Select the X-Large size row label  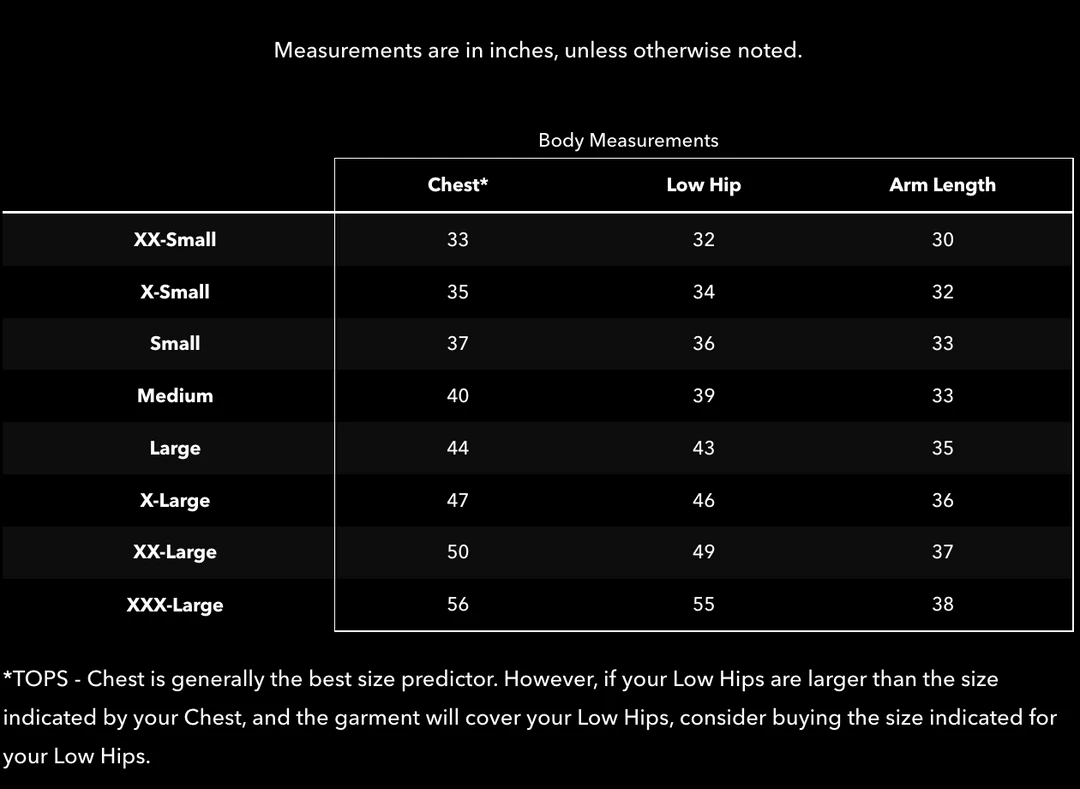[175, 500]
